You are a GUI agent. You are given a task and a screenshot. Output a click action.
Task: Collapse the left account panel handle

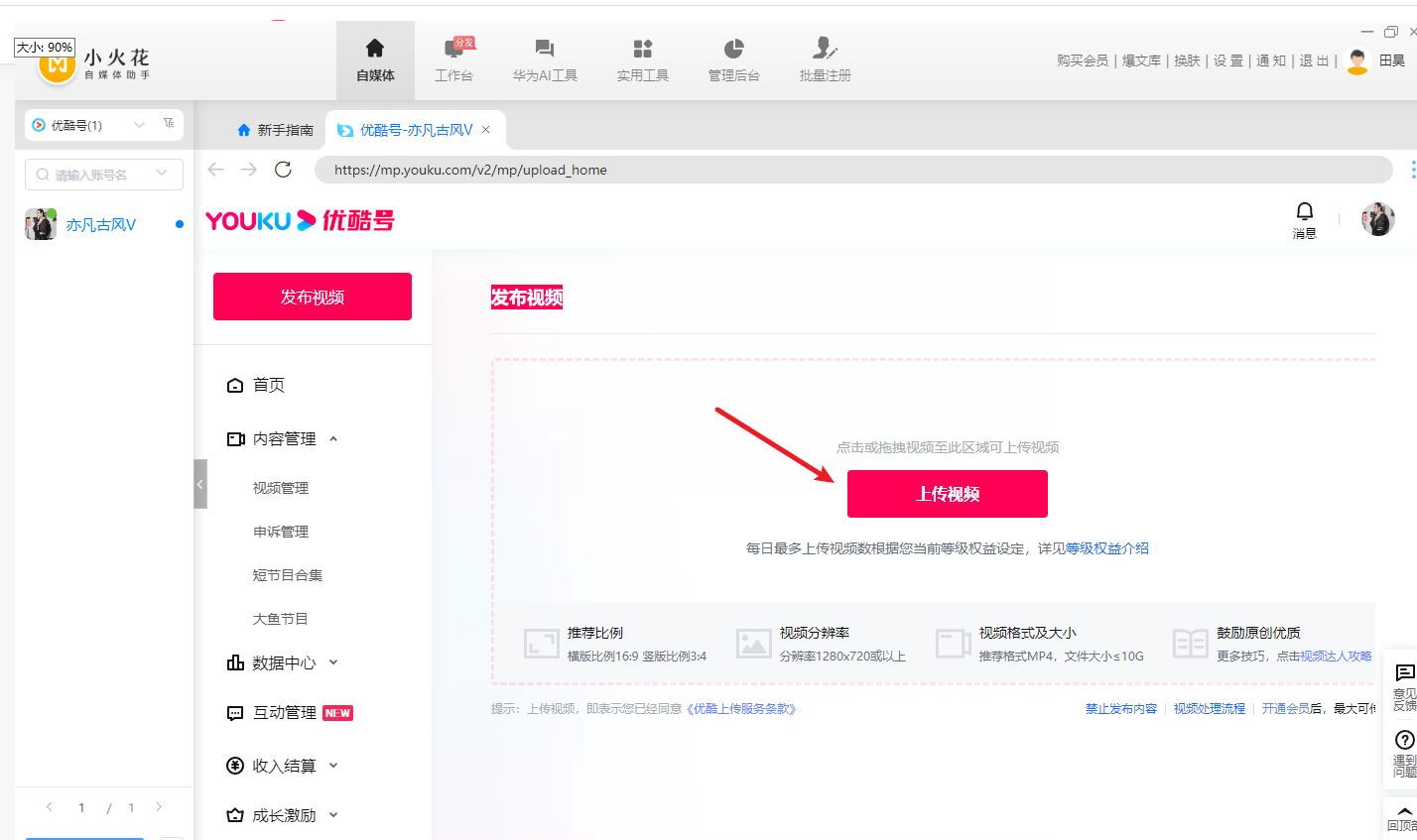pyautogui.click(x=200, y=484)
